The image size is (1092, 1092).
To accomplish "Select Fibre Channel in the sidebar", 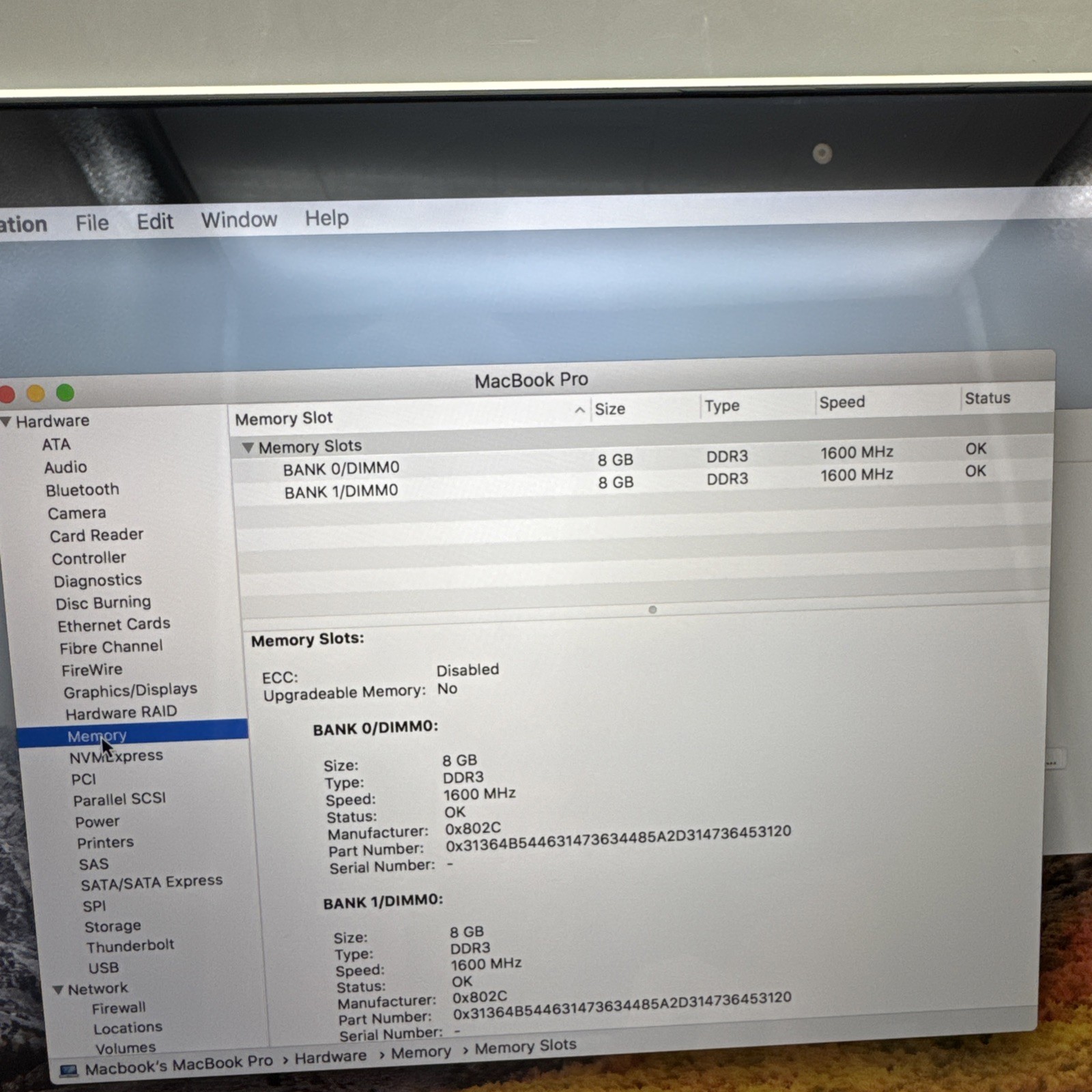I will point(111,647).
